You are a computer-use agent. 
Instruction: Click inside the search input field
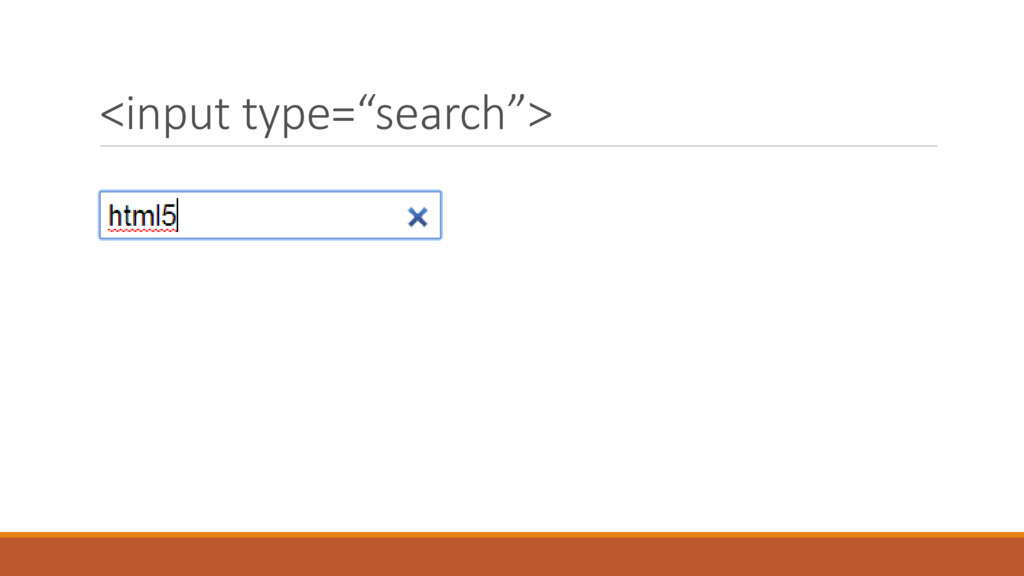click(x=270, y=215)
